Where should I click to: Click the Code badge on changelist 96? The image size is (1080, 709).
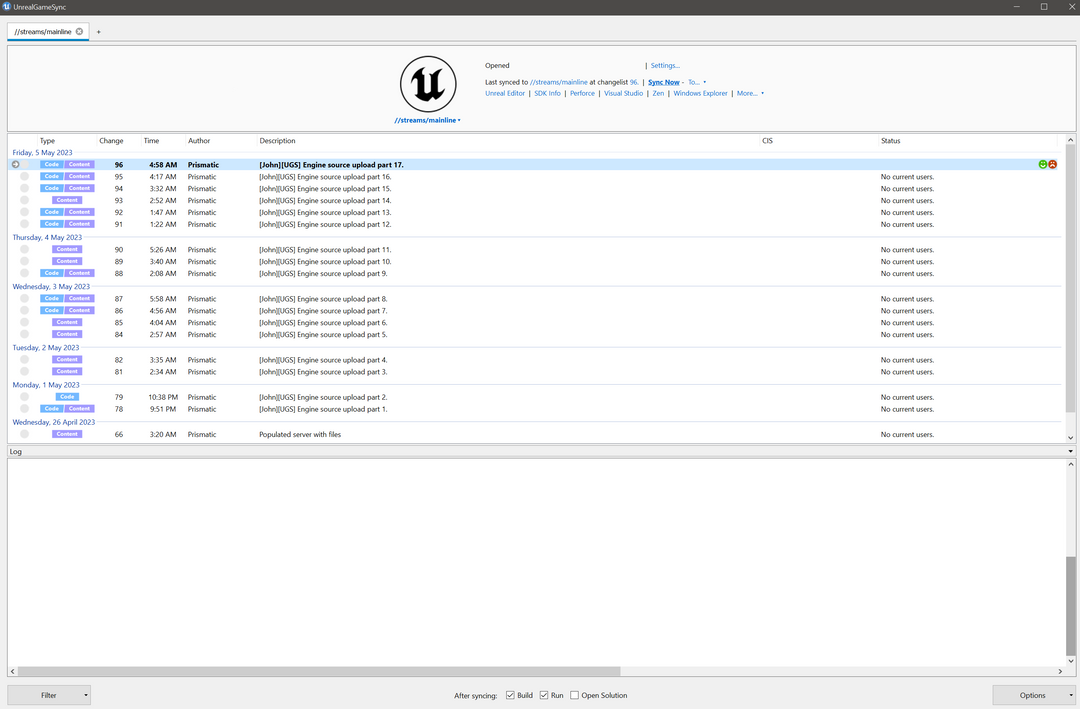[50, 164]
